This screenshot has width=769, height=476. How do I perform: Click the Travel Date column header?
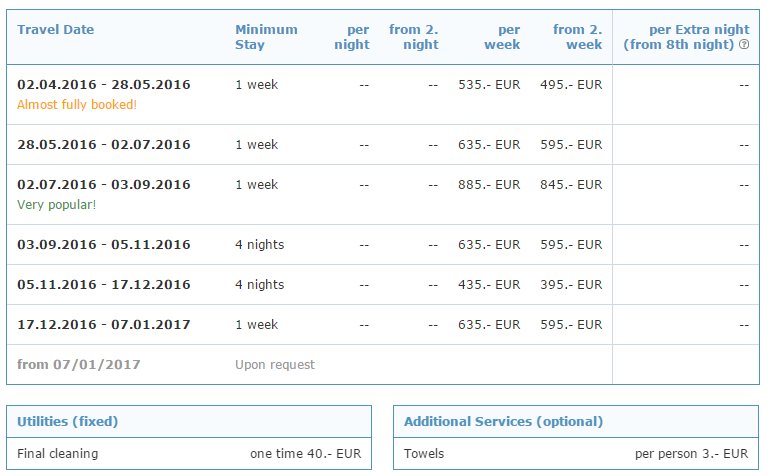(56, 29)
